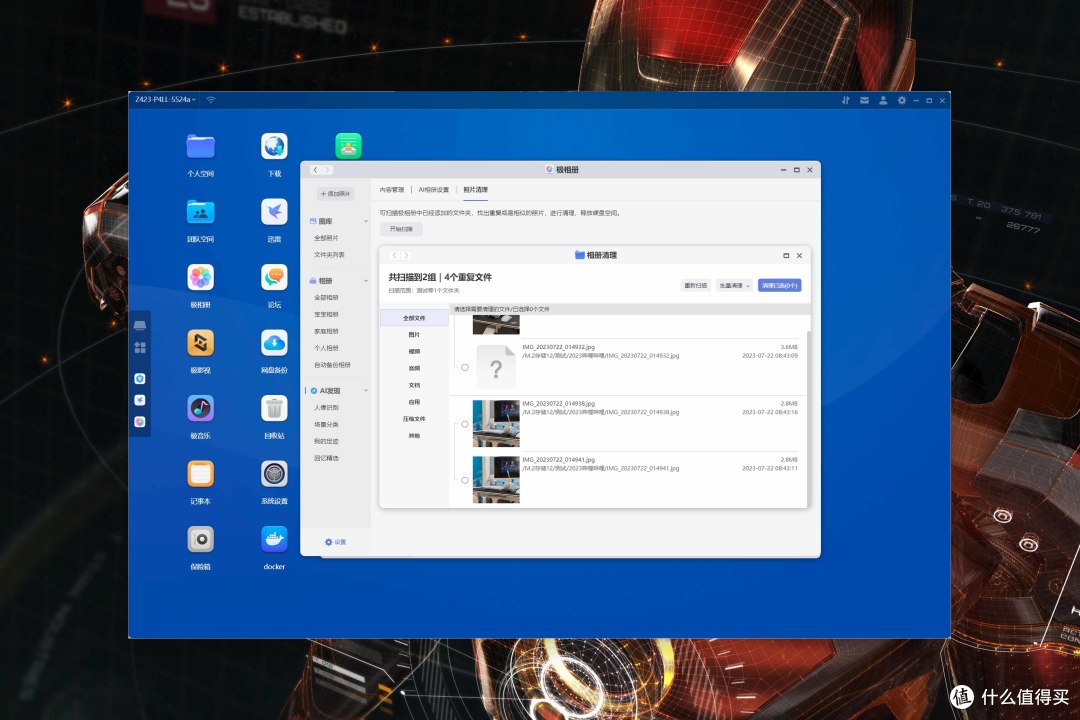This screenshot has width=1080, height=720.
Task: Launch the 极影视 video desktop icon
Action: (x=200, y=343)
